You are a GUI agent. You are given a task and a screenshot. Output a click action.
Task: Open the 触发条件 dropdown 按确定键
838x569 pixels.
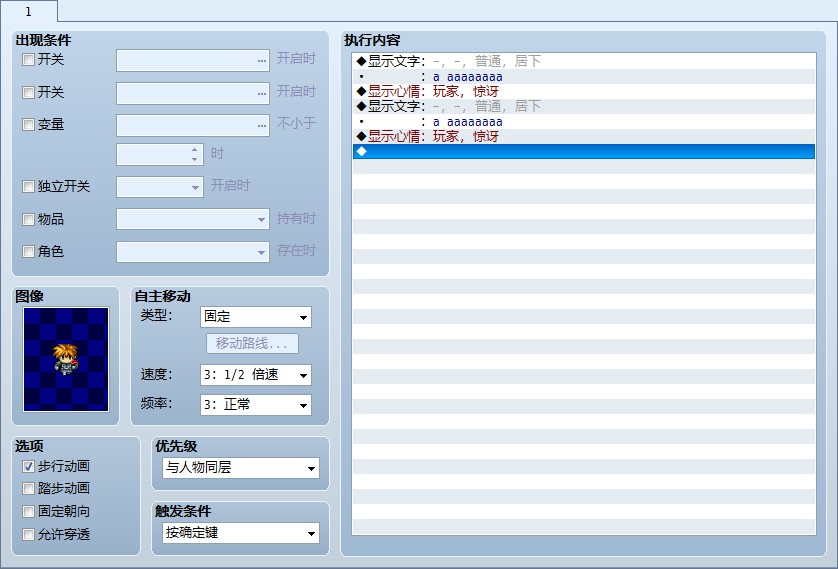point(240,533)
